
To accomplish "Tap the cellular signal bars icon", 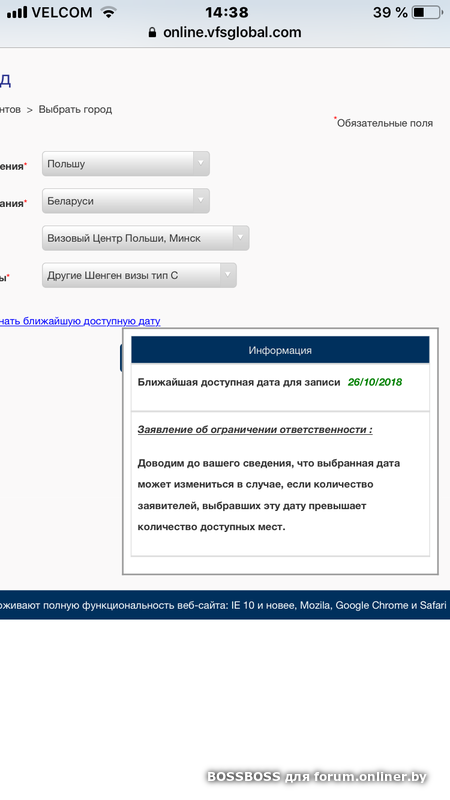I will 17,12.
